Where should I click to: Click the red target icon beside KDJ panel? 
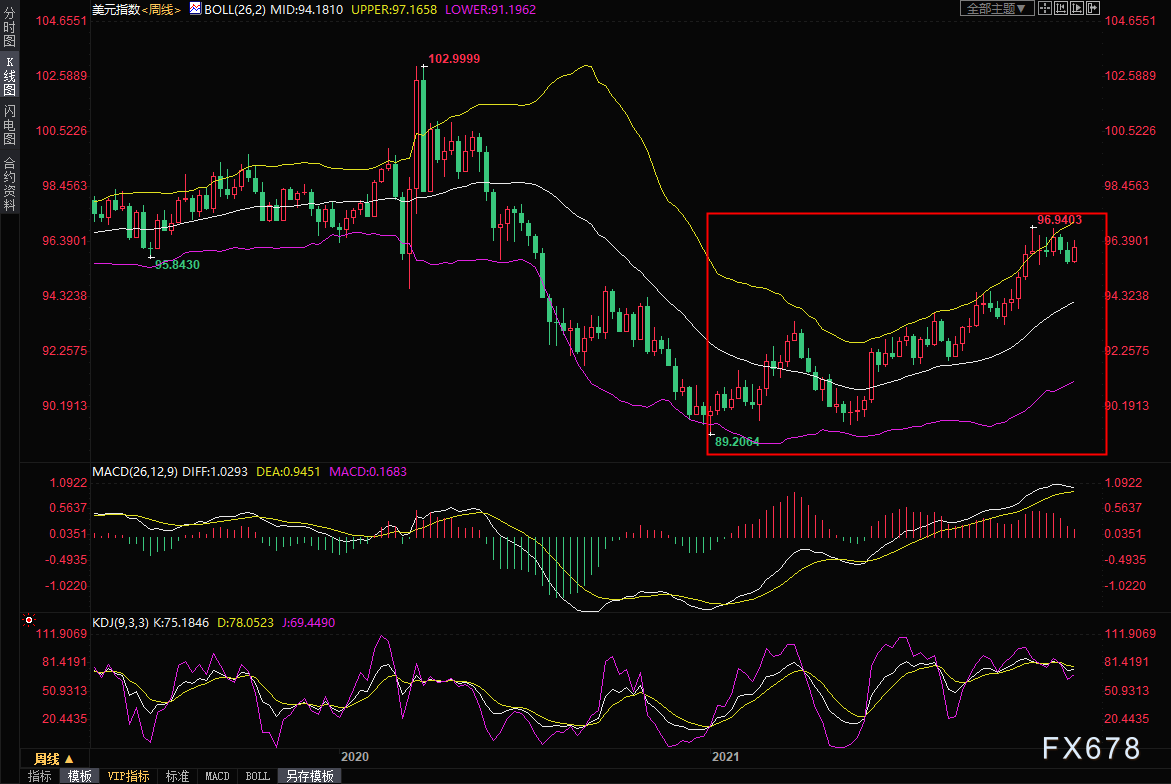tap(28, 620)
